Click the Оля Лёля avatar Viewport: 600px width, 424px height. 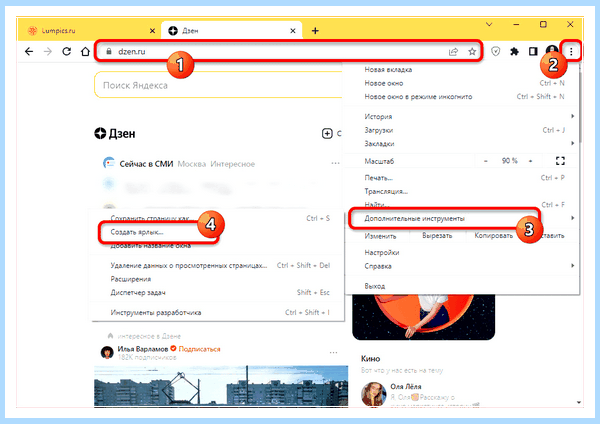point(373,394)
